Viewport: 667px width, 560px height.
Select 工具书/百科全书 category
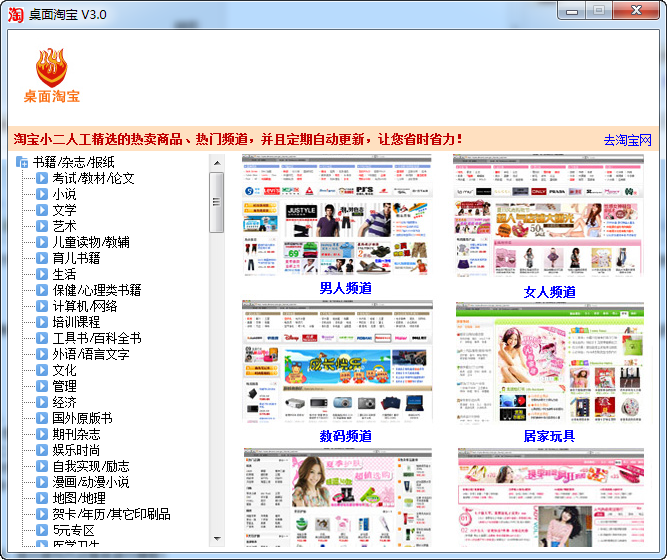tap(97, 338)
